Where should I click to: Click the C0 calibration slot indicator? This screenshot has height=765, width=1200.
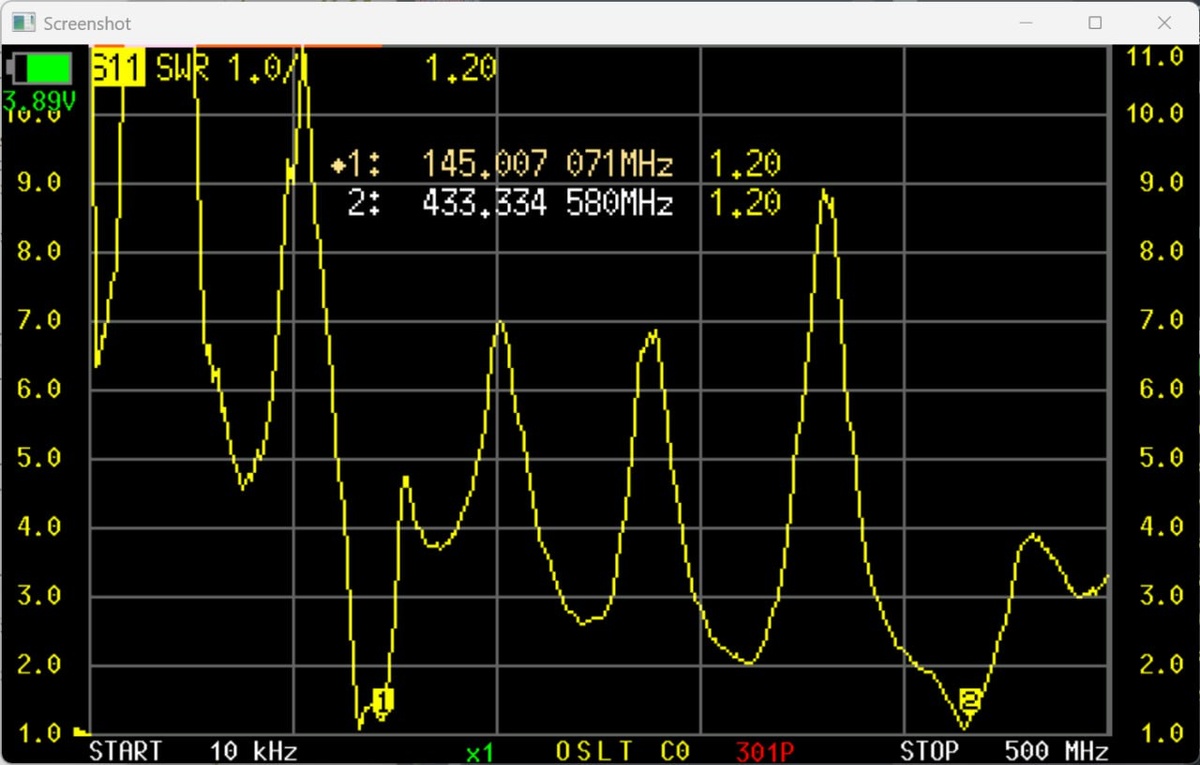[674, 750]
